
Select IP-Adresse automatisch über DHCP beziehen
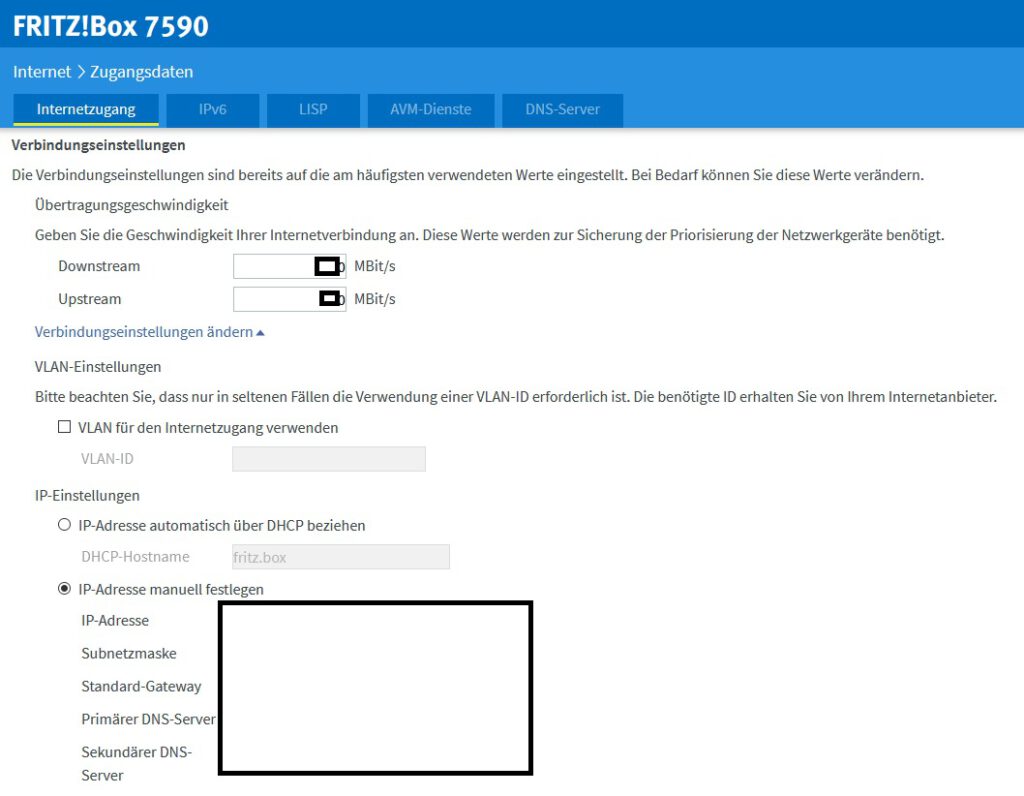point(64,525)
